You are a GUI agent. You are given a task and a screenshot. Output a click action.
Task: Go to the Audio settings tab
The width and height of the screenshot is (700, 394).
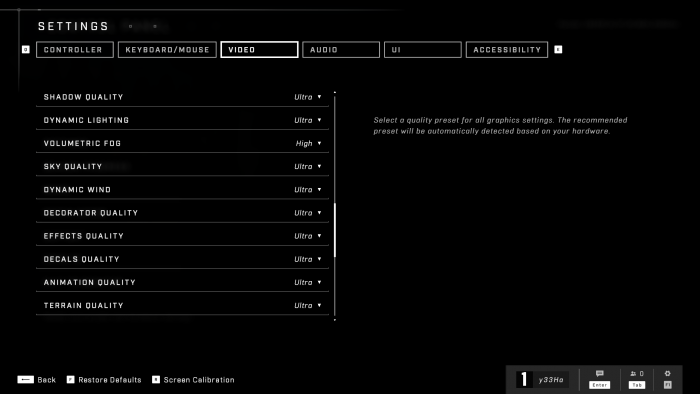click(x=341, y=50)
